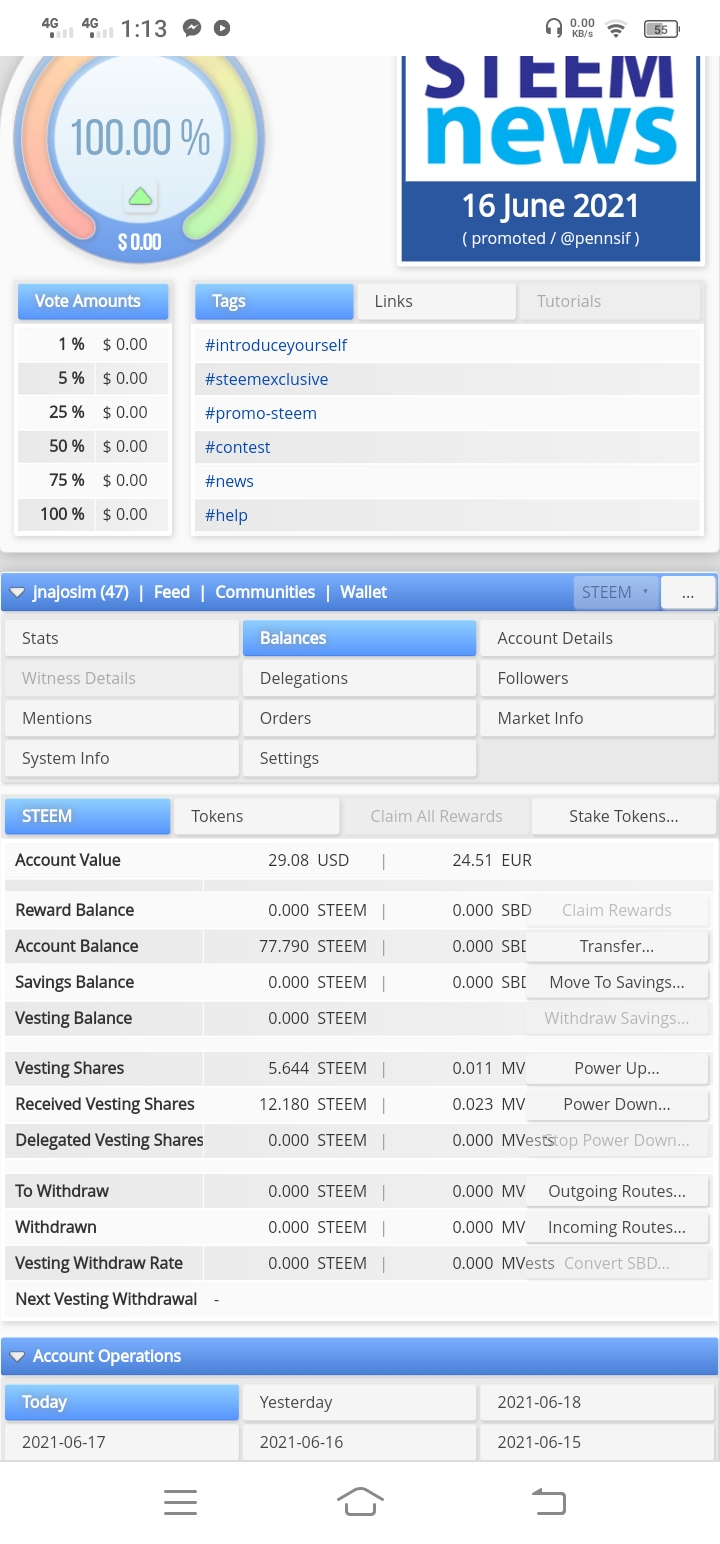Open the Followers section

(597, 678)
